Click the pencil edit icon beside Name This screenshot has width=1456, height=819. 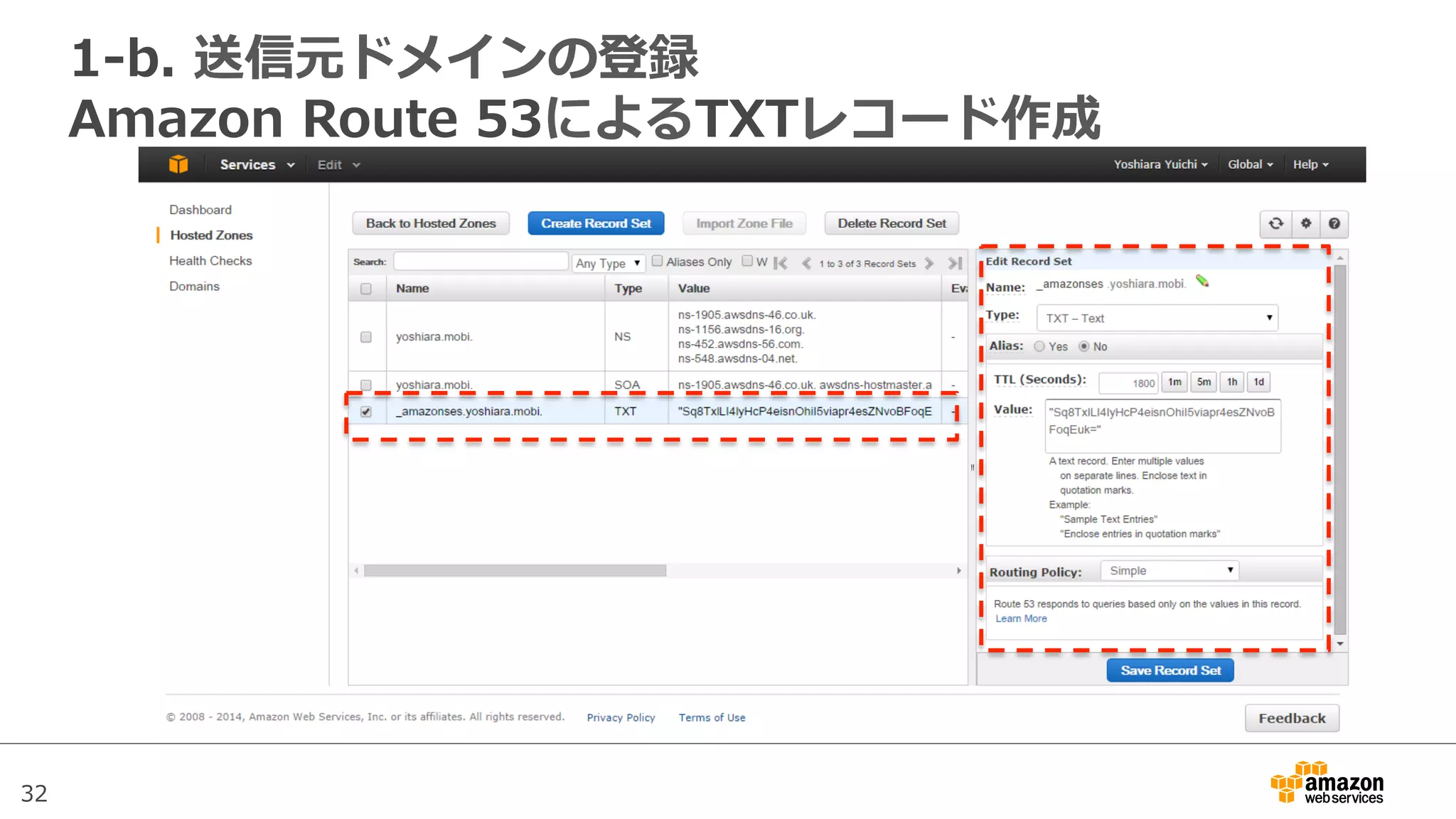1202,281
